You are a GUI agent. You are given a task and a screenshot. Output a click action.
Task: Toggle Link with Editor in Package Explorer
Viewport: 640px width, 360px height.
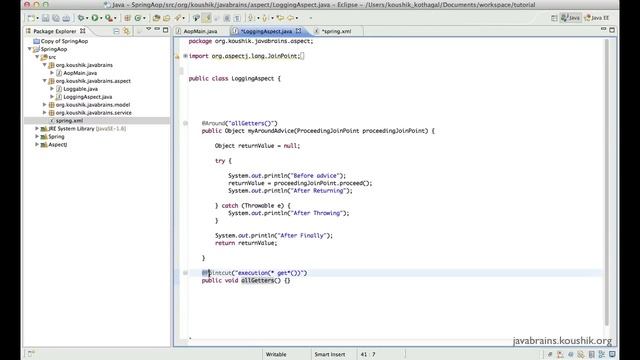point(127,31)
